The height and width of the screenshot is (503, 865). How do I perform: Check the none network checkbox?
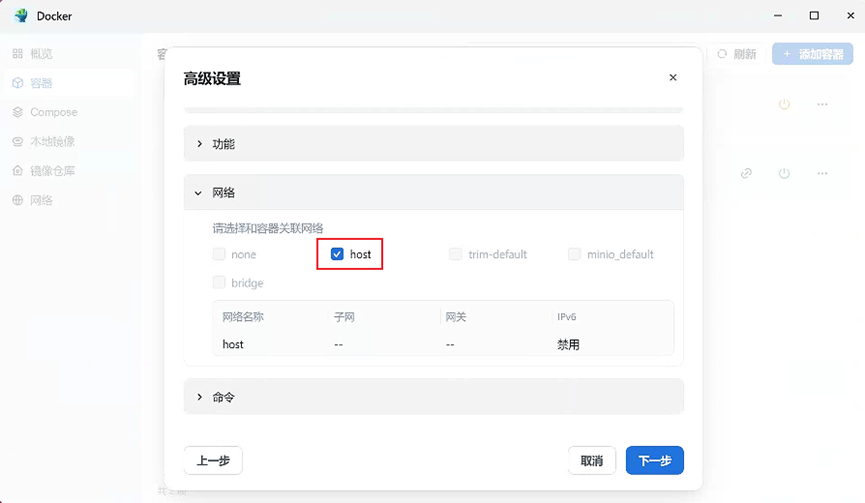[219, 254]
